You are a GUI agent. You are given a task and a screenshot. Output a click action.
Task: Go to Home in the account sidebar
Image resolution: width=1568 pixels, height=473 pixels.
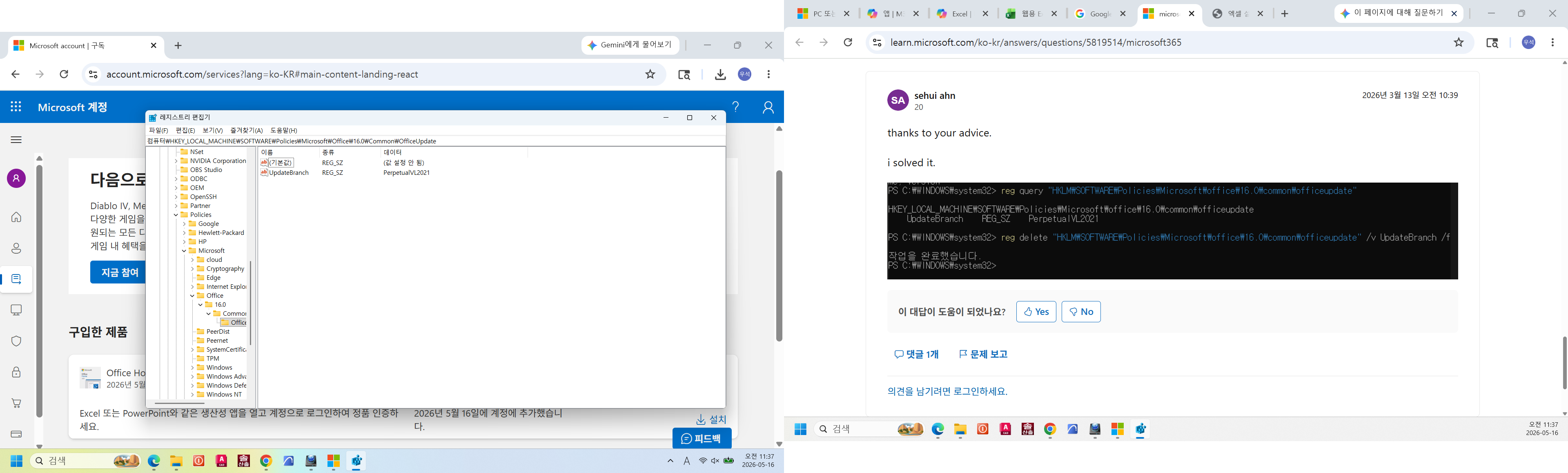pos(16,217)
